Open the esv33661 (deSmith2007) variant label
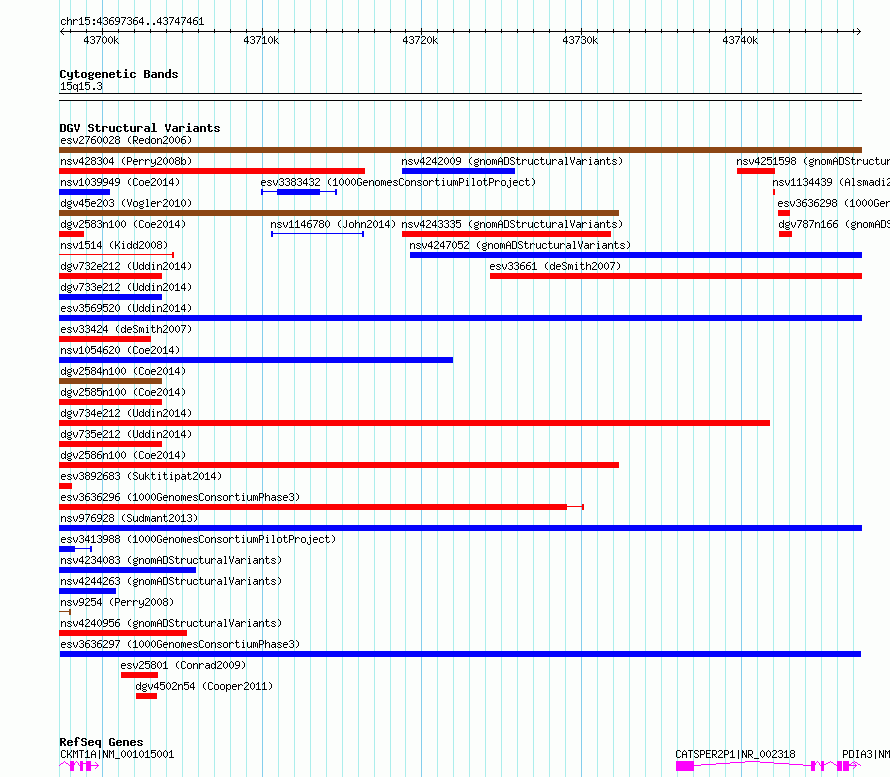Screen dimensions: 890x777 555,266
